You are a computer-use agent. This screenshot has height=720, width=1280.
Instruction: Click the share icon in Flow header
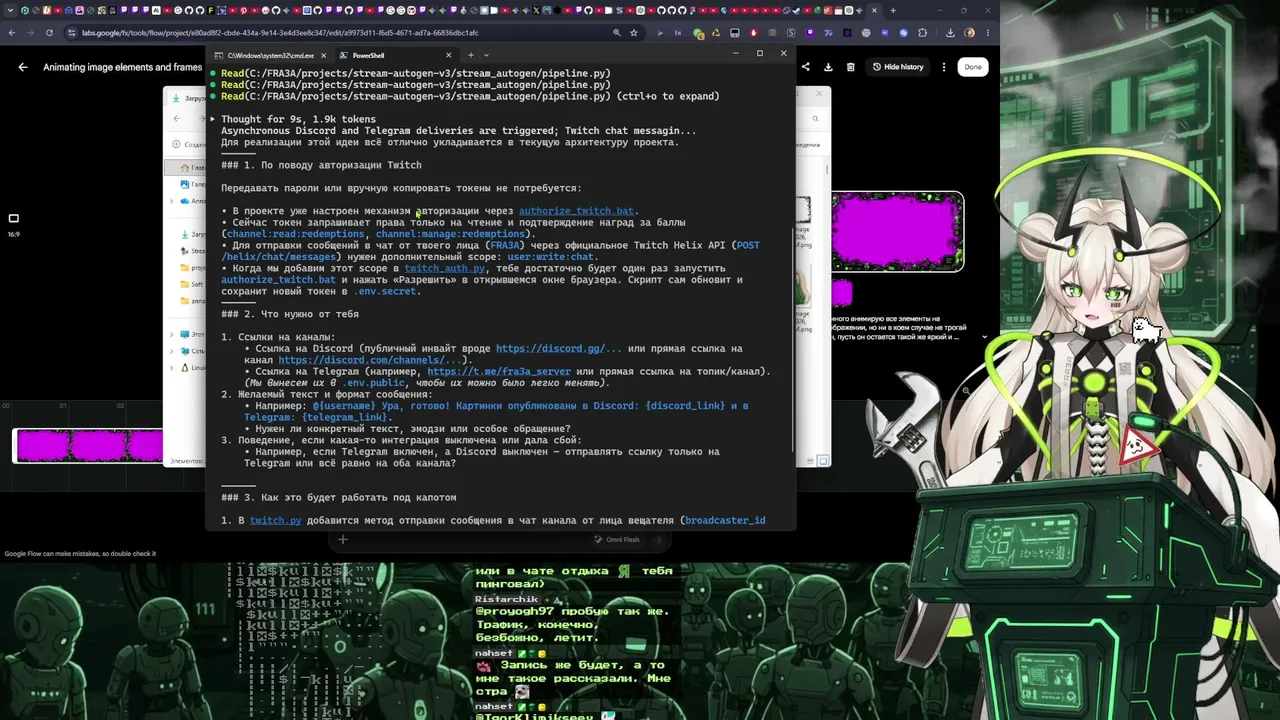pyautogui.click(x=806, y=67)
